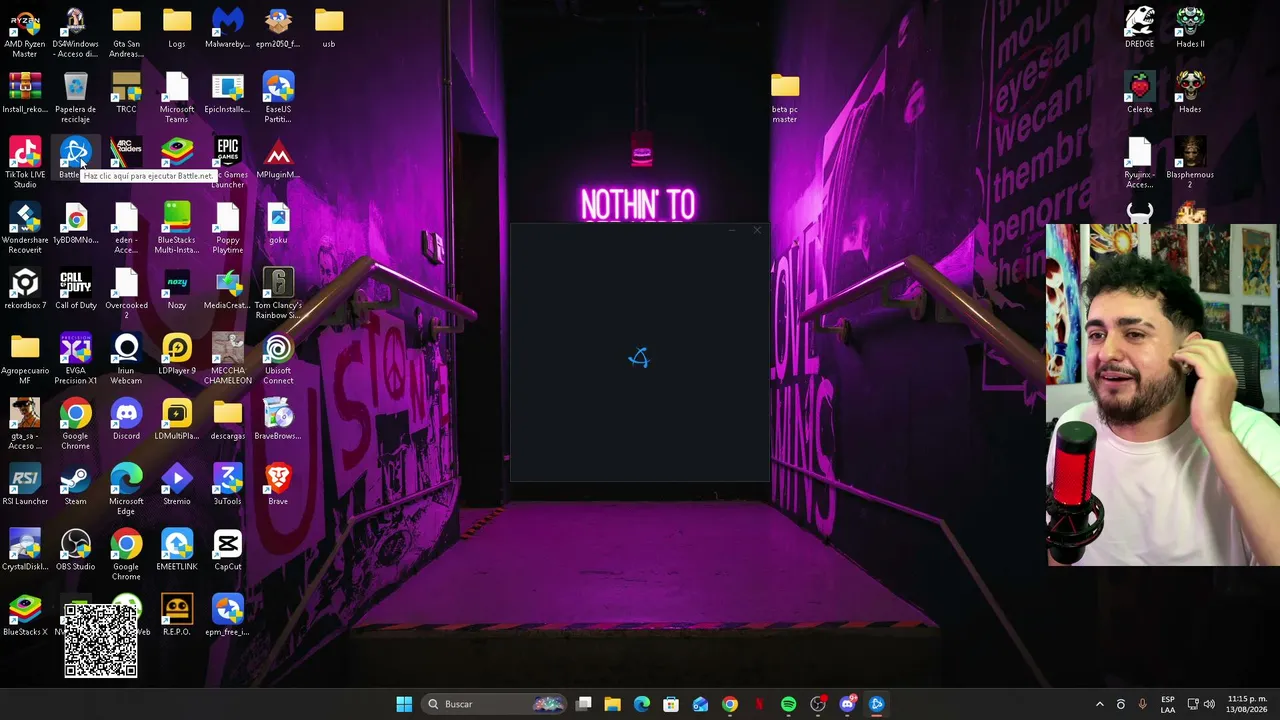The width and height of the screenshot is (1280, 720).
Task: Select the ARC Raiders desktop shortcut
Action: (x=126, y=153)
